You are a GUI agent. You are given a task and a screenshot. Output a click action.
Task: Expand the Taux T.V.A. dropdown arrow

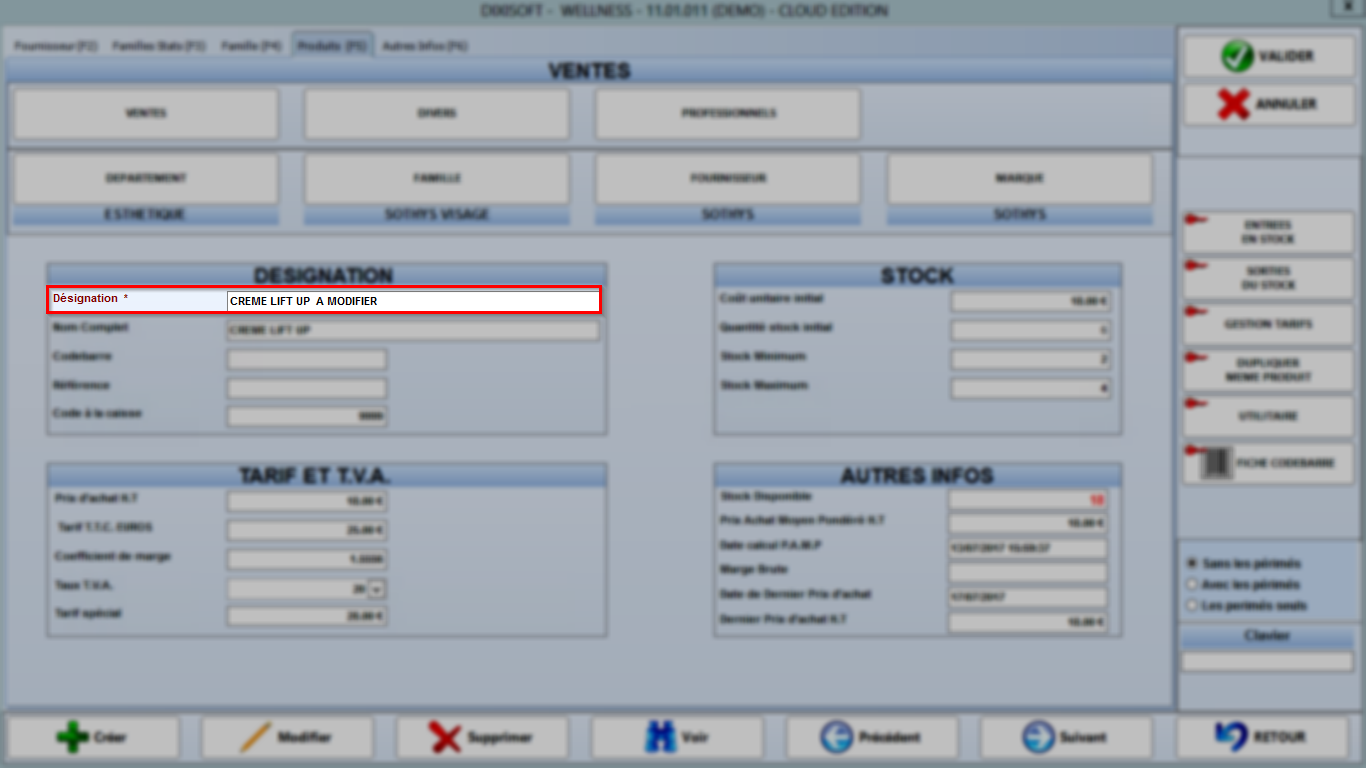[x=376, y=589]
